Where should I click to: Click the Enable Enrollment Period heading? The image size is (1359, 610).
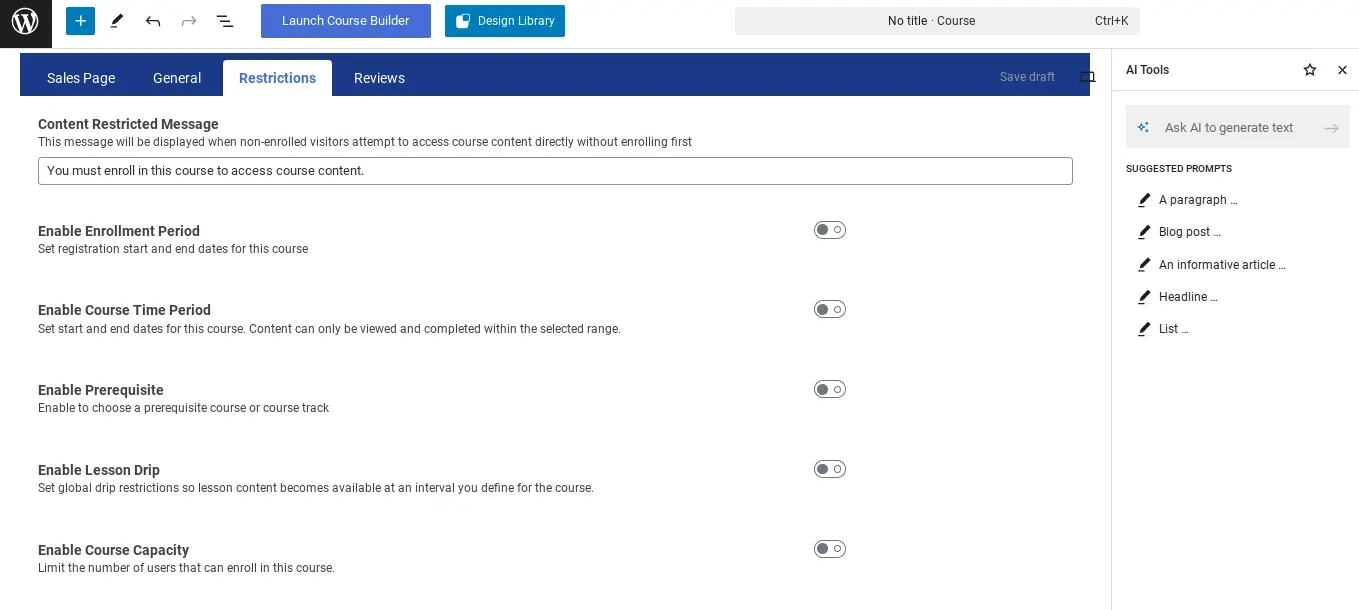click(119, 231)
